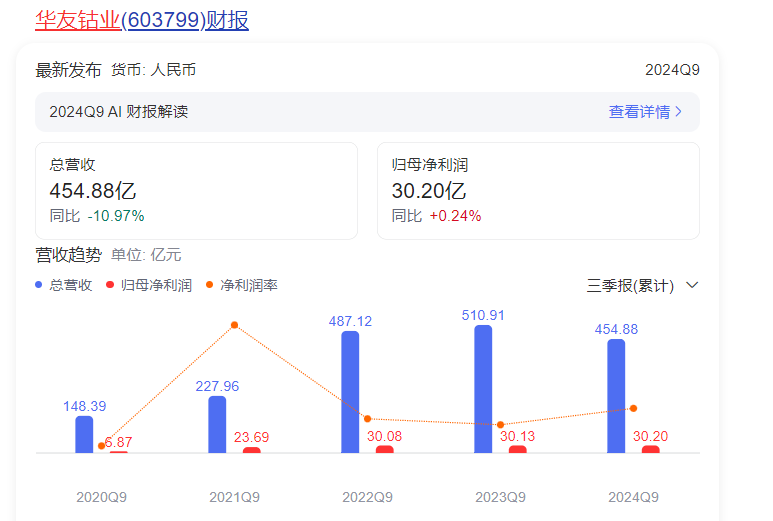This screenshot has height=521, width=773.
Task: Click the 2024Q9 red net profit bar
Action: click(651, 449)
